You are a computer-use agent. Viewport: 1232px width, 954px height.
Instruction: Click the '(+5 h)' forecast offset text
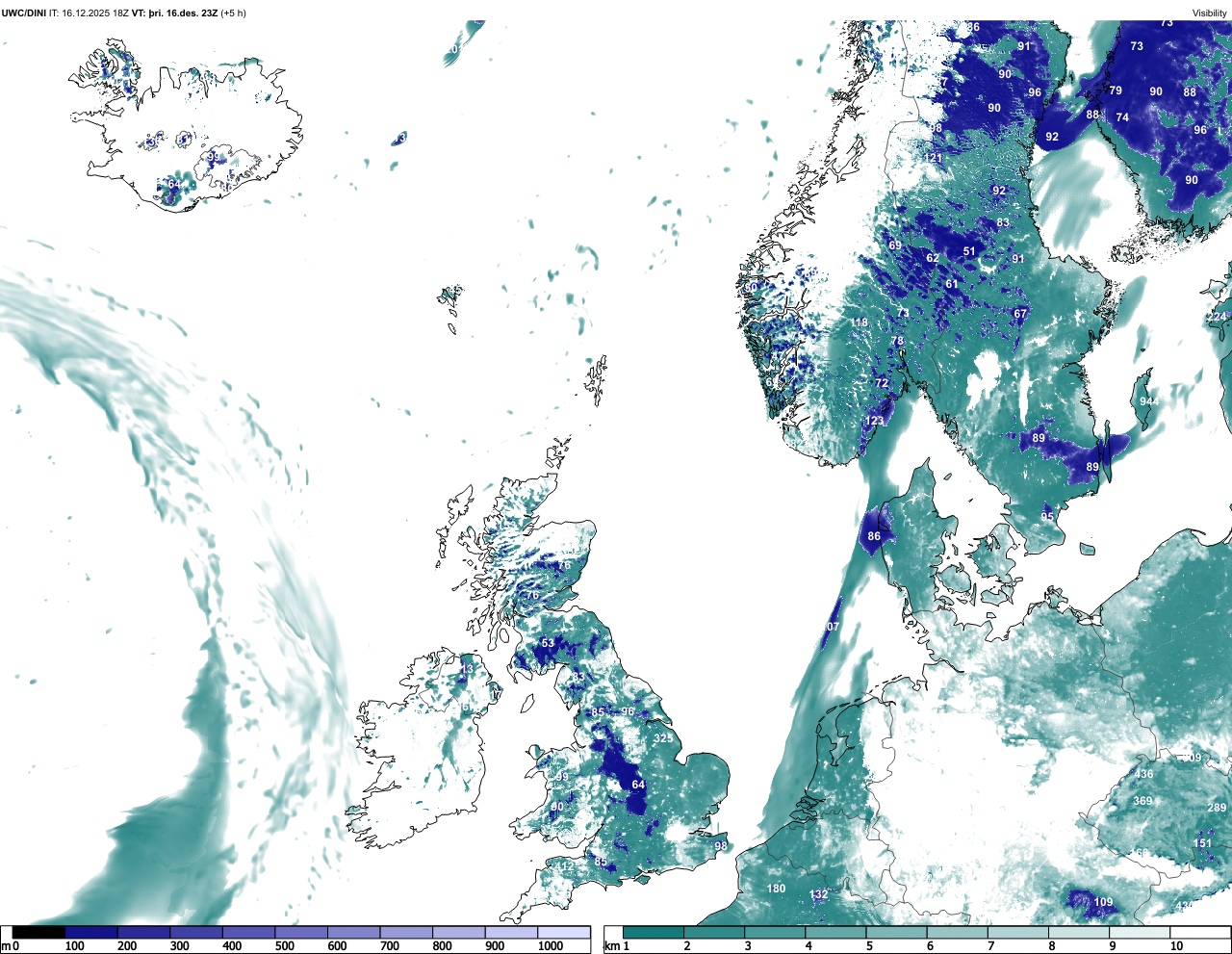click(233, 13)
